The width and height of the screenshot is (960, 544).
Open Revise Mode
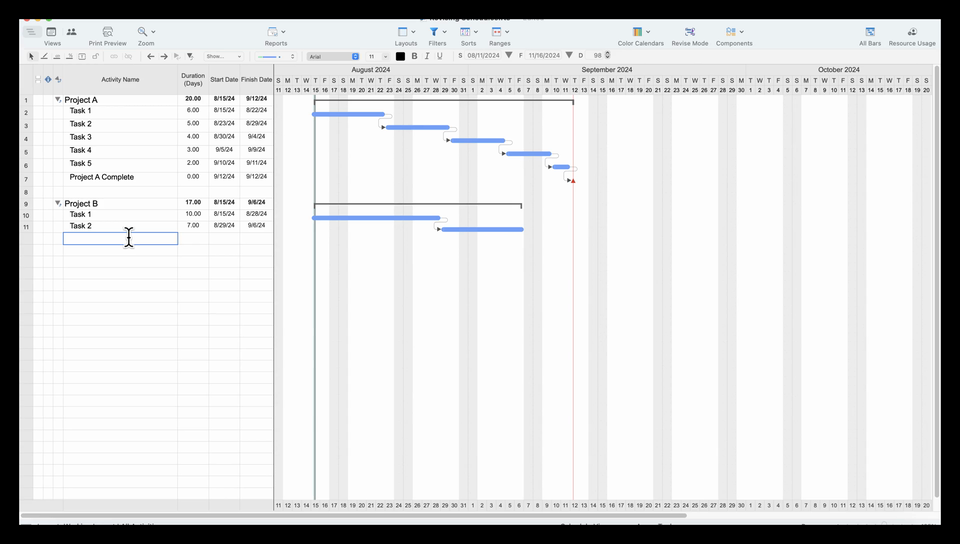click(x=689, y=36)
